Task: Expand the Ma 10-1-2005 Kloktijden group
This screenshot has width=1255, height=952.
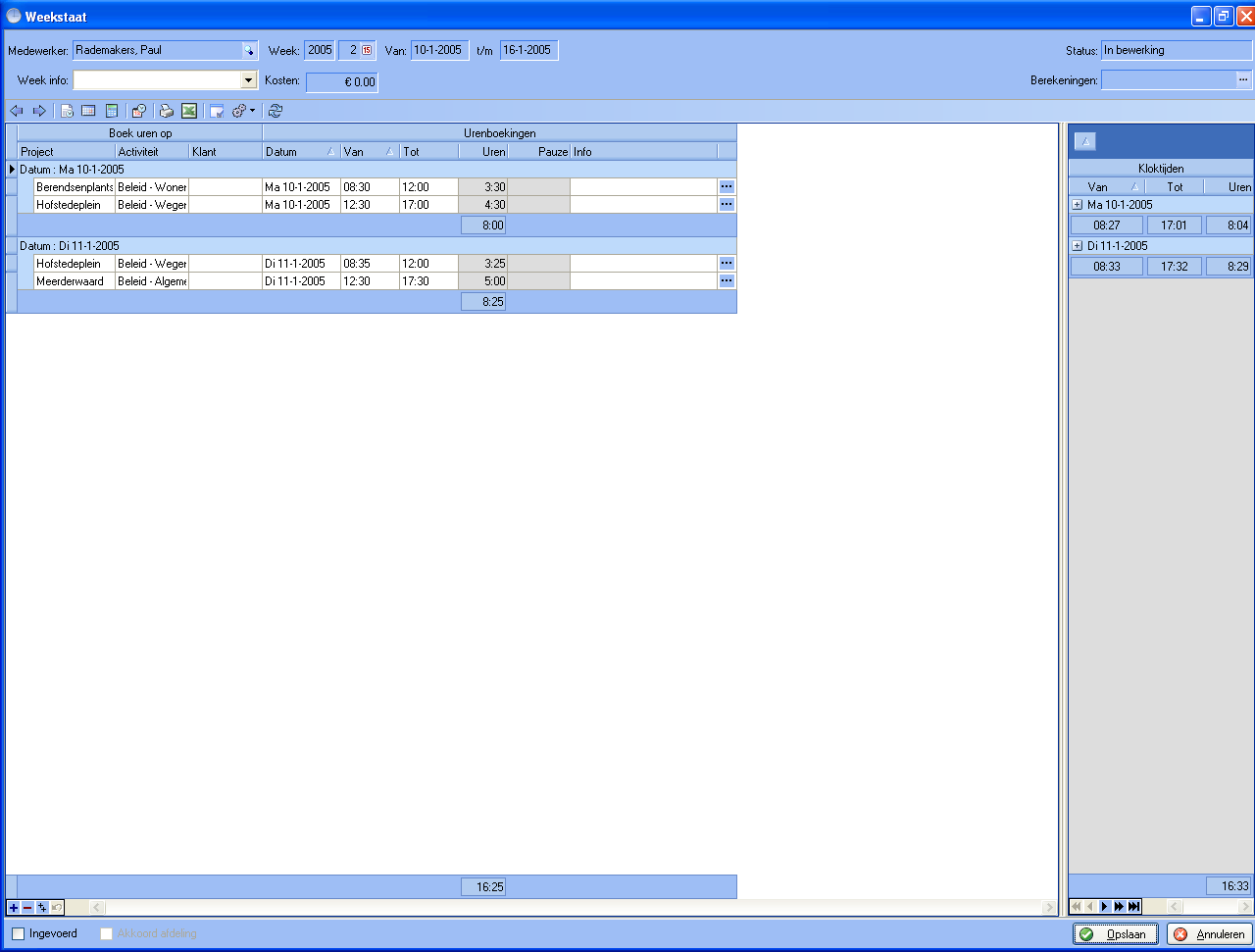Action: [1077, 205]
